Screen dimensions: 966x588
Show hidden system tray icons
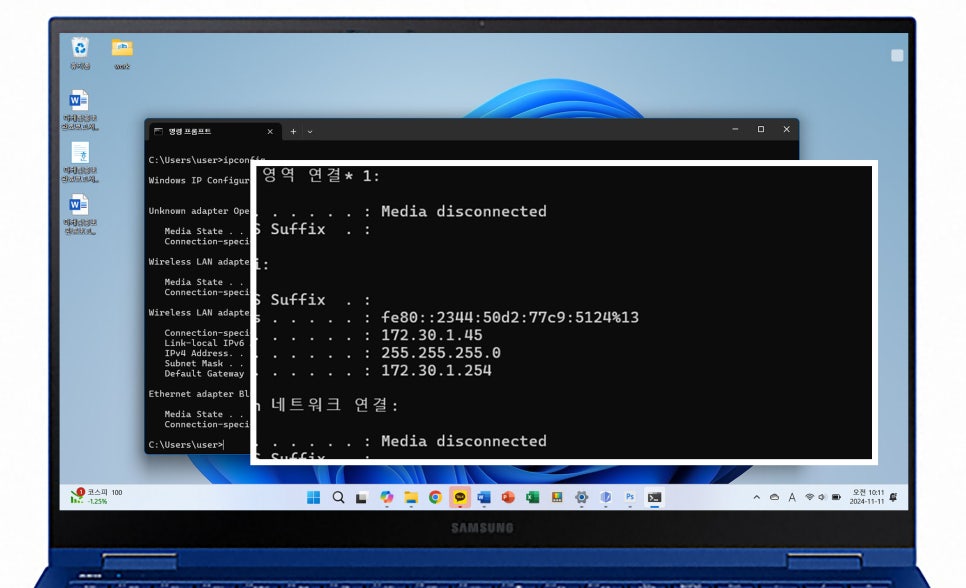tap(757, 497)
